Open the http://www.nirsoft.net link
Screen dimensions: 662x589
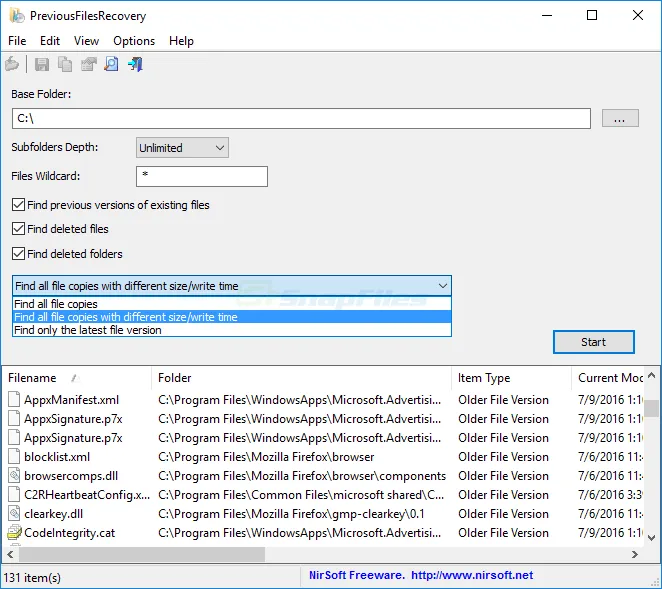click(x=472, y=575)
